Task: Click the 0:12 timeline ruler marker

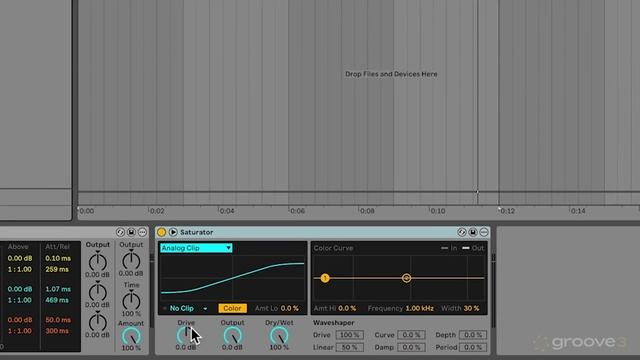Action: tap(507, 211)
